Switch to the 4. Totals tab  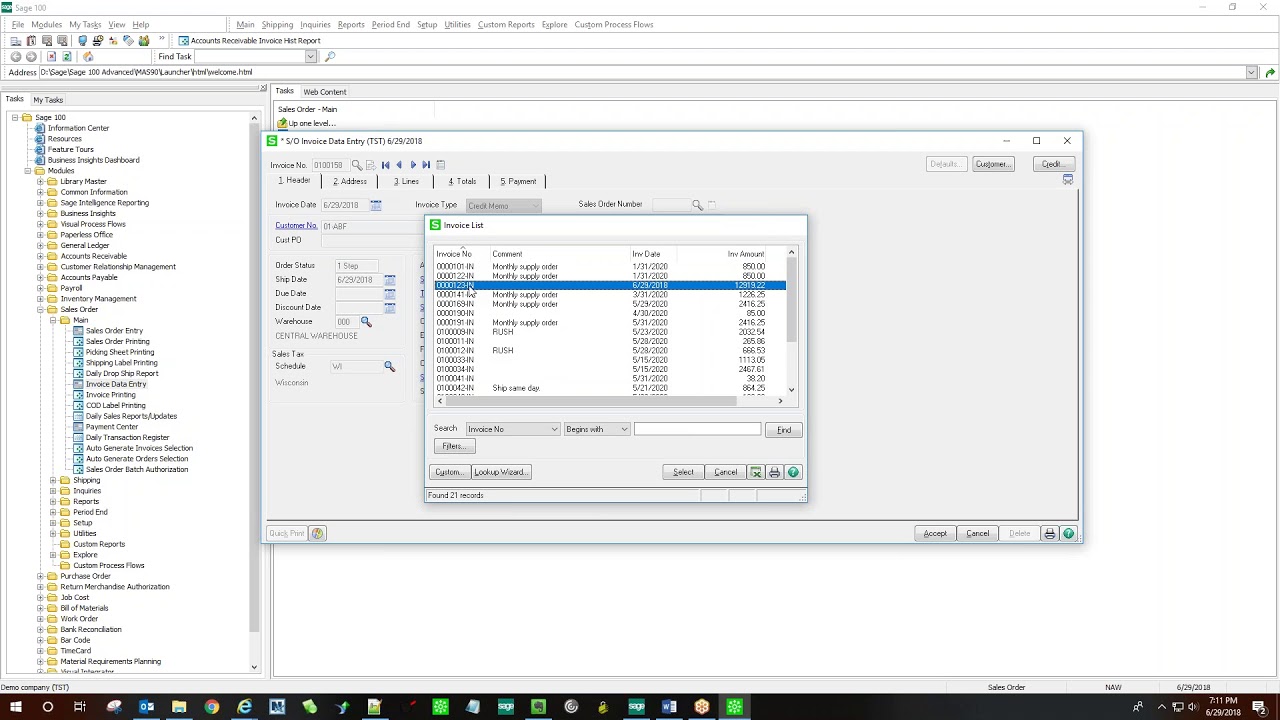462,181
